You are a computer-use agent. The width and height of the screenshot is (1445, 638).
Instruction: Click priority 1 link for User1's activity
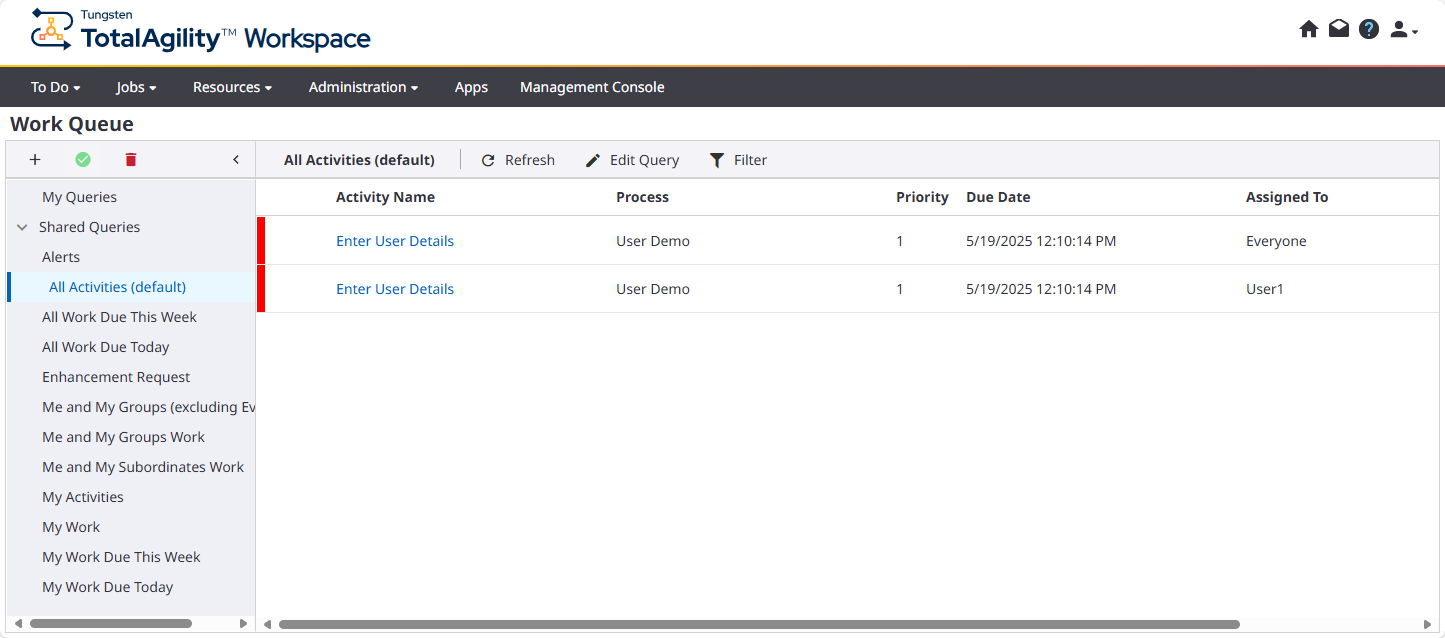899,289
